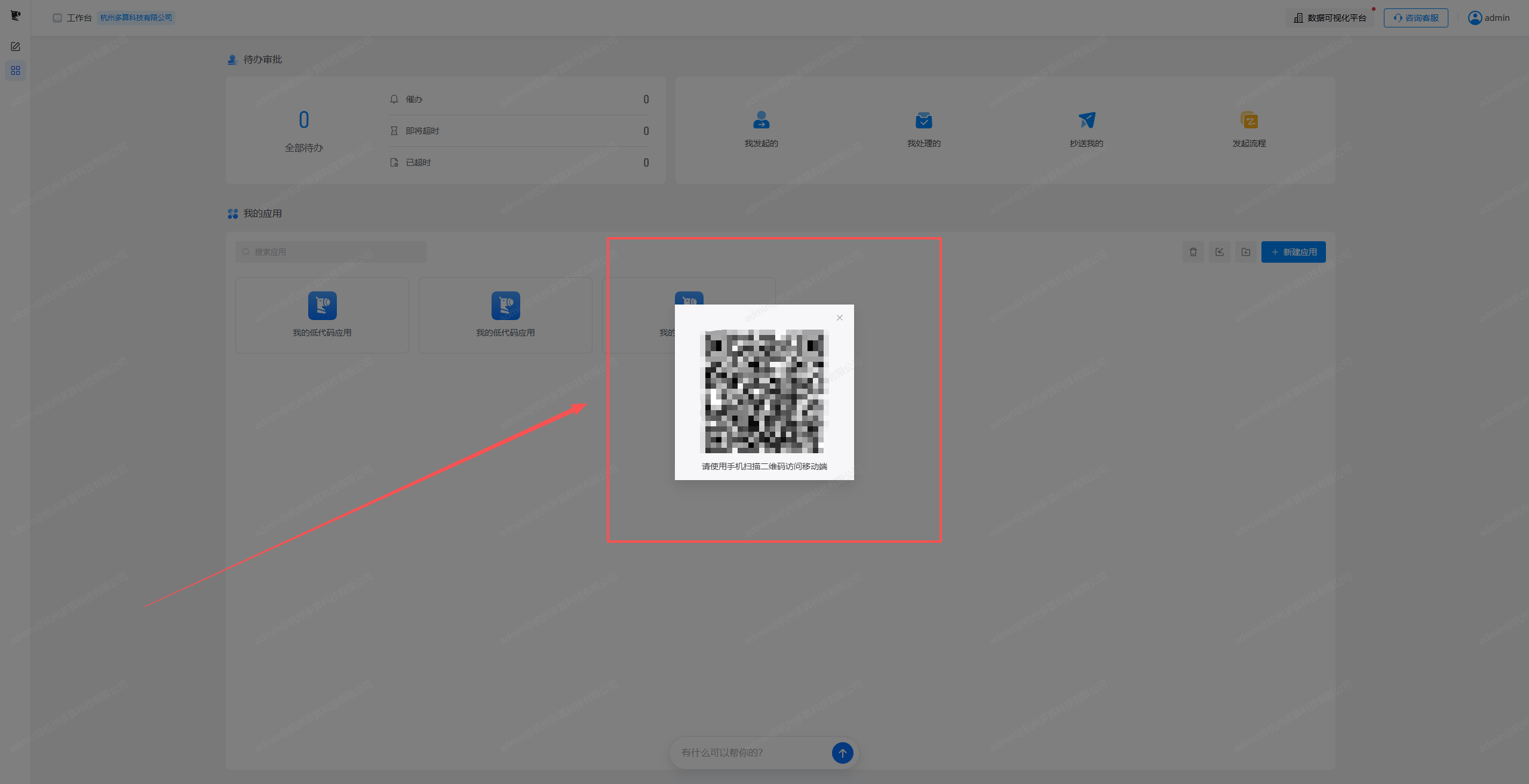Click the import app icon beside trash
Viewport: 1529px width, 784px height.
[x=1220, y=252]
